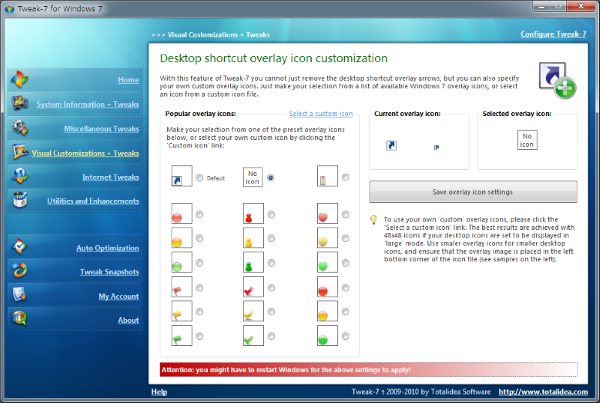Select the green checkmark overlay radio button
The height and width of the screenshot is (403, 600).
[x=271, y=336]
